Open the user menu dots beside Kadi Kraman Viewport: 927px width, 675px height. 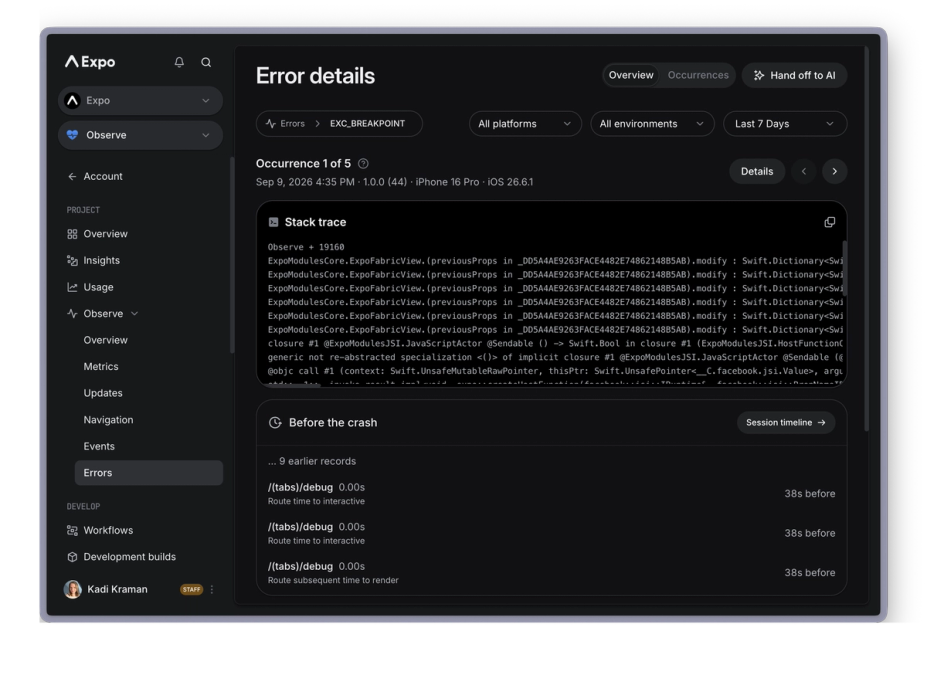(x=212, y=589)
